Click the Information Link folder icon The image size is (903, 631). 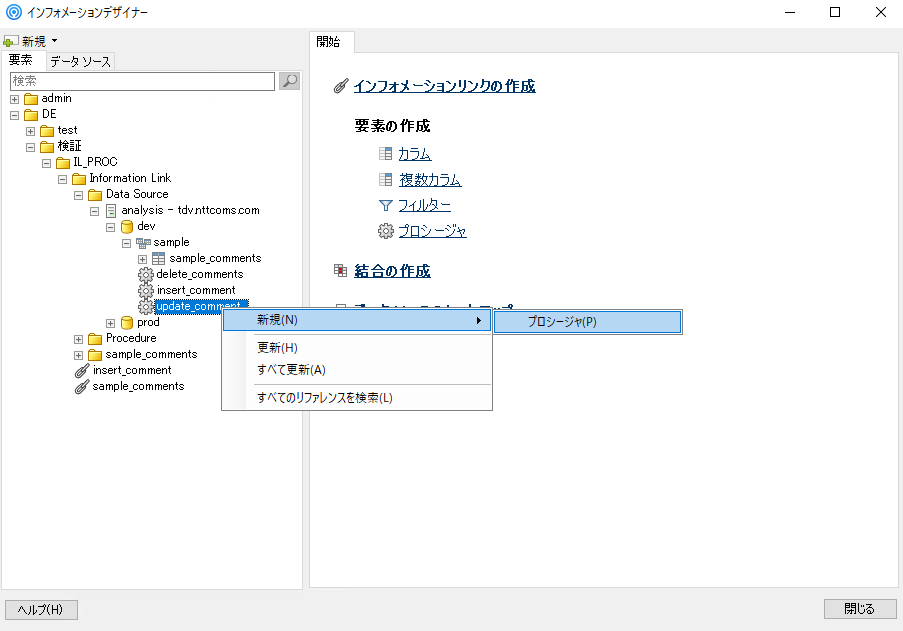[79, 179]
